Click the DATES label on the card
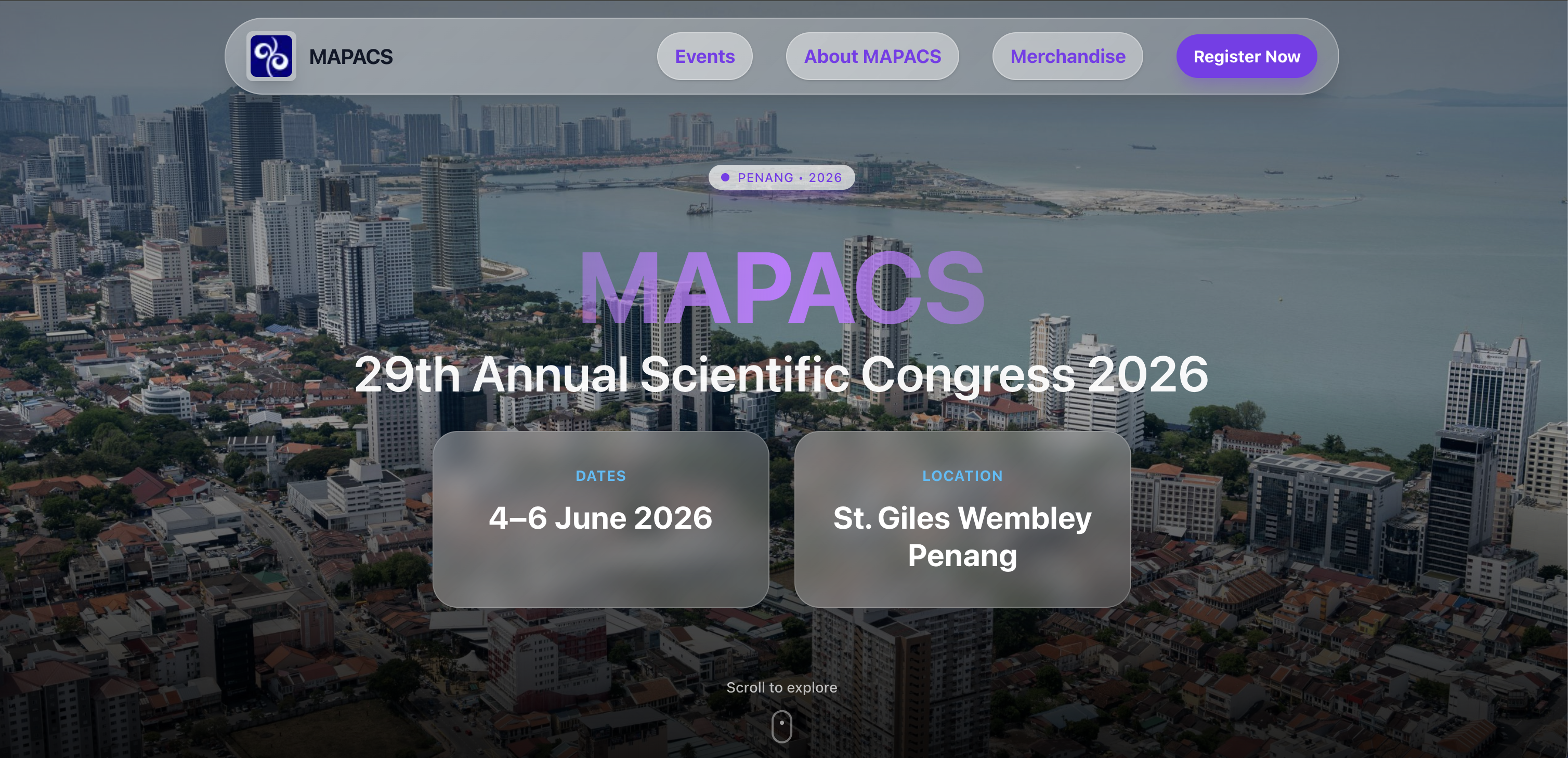The width and height of the screenshot is (1568, 758). (x=601, y=476)
